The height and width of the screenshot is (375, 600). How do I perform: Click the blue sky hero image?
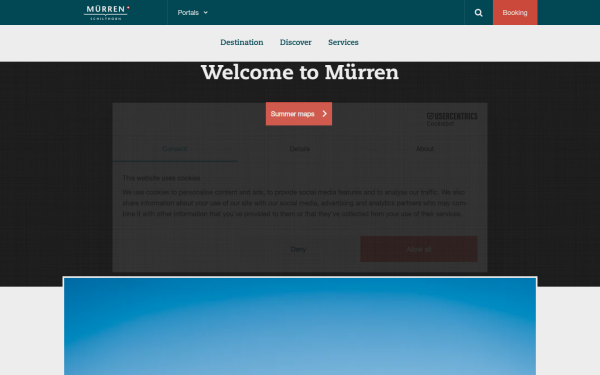tap(300, 326)
